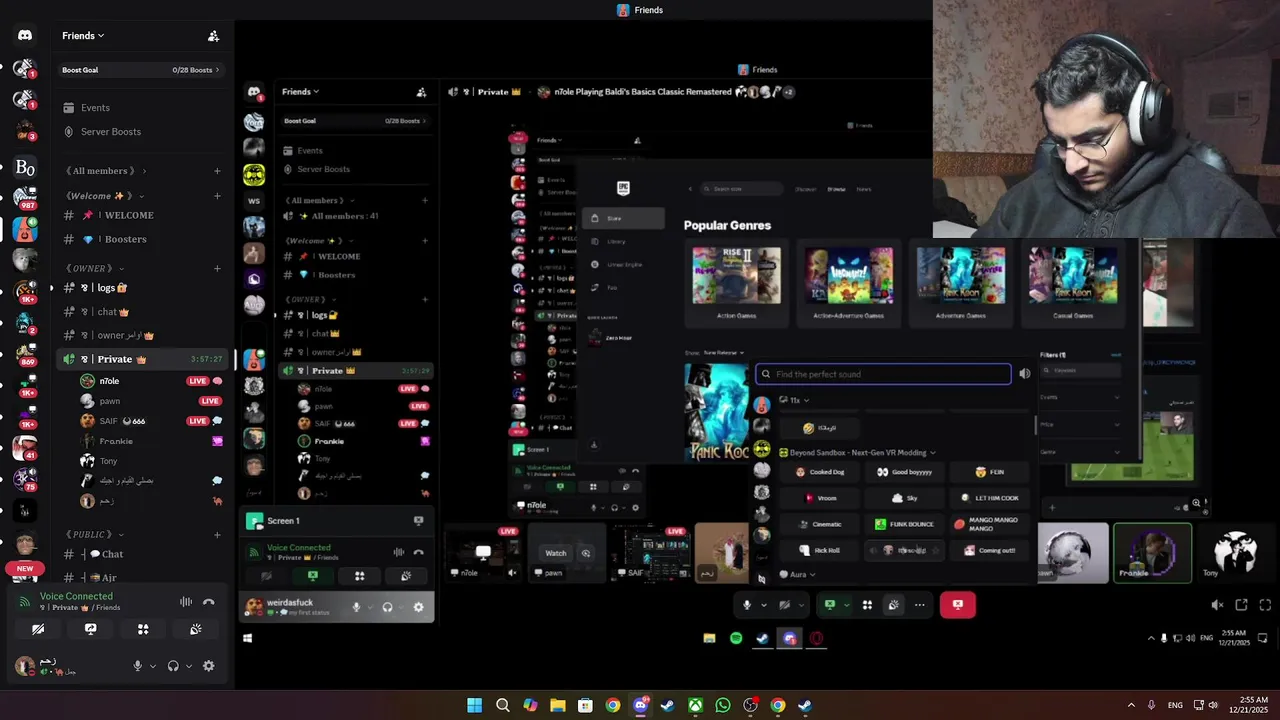Image resolution: width=1280 pixels, height=720 pixels.
Task: Toggle microphone mute in bottom call controls
Action: click(746, 605)
